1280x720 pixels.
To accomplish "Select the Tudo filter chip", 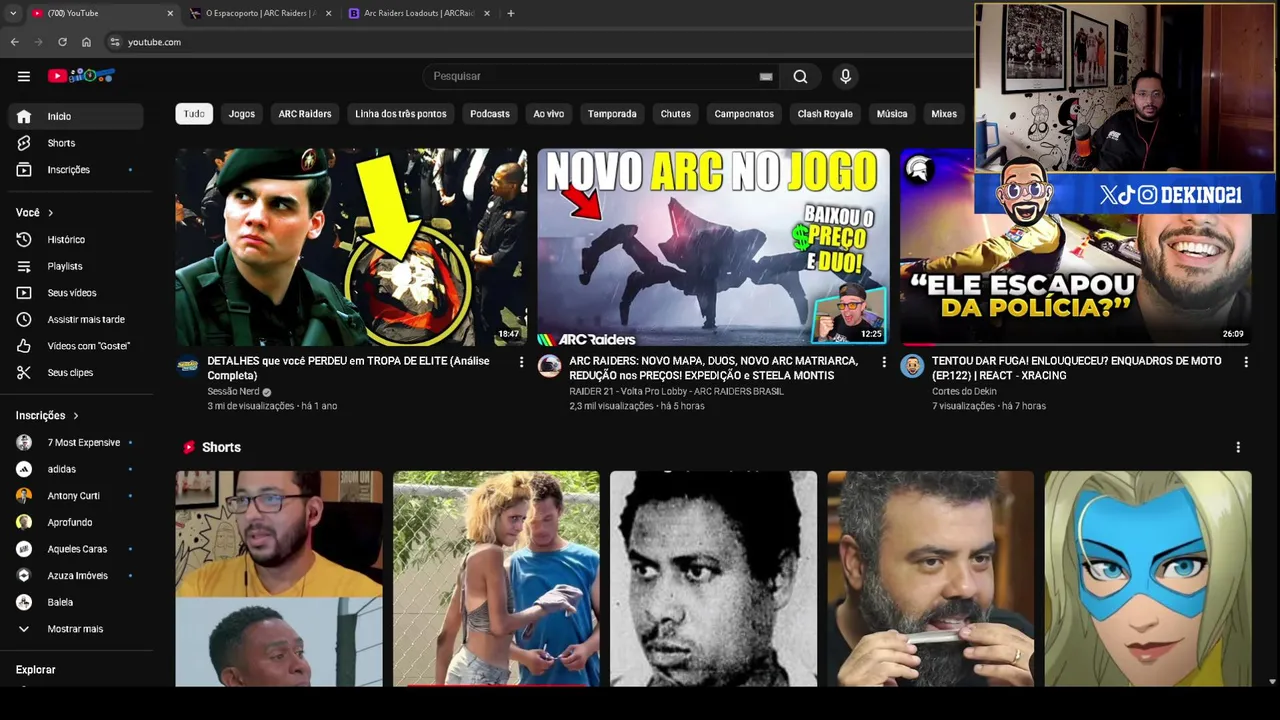I will point(194,114).
